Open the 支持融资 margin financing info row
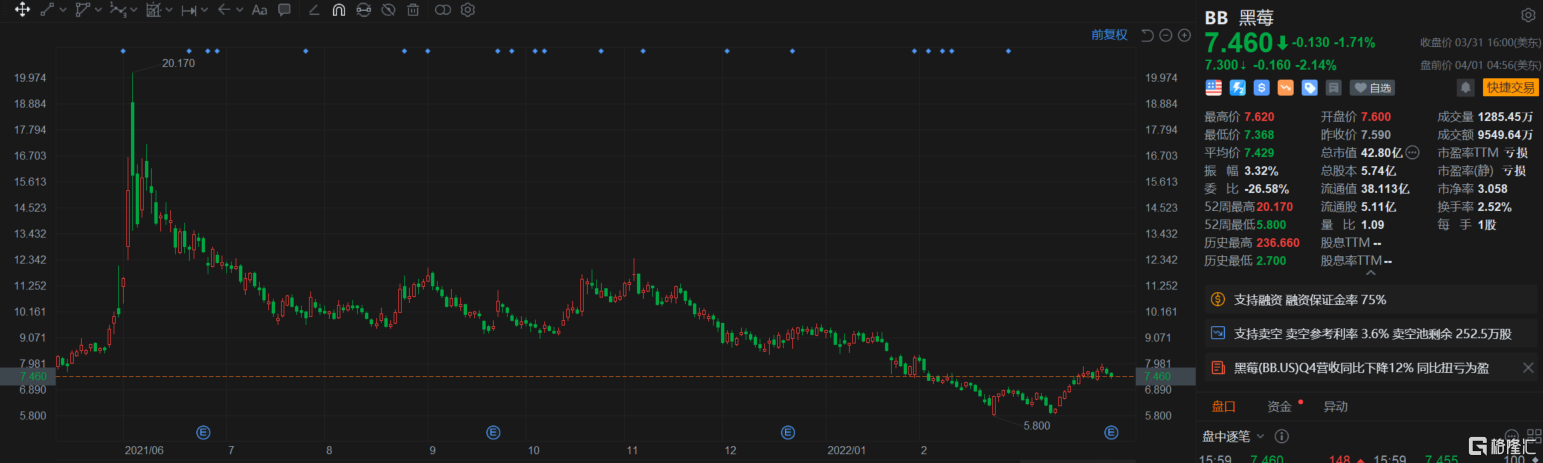This screenshot has height=463, width=1543. (1371, 299)
